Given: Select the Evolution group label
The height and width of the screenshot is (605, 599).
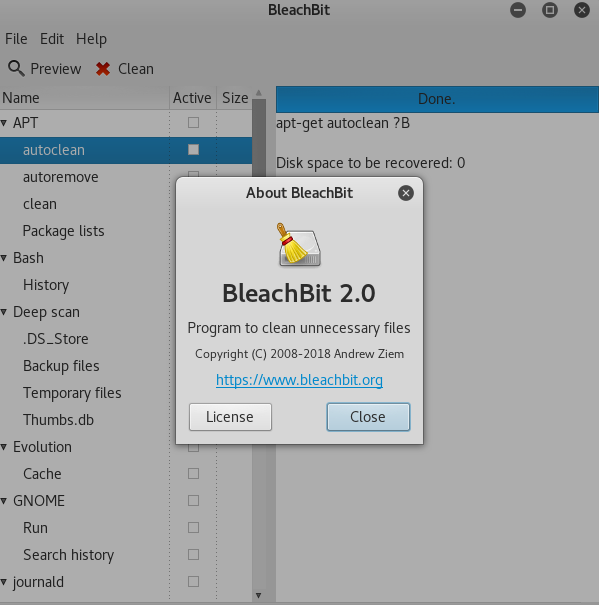Looking at the screenshot, I should 42,447.
